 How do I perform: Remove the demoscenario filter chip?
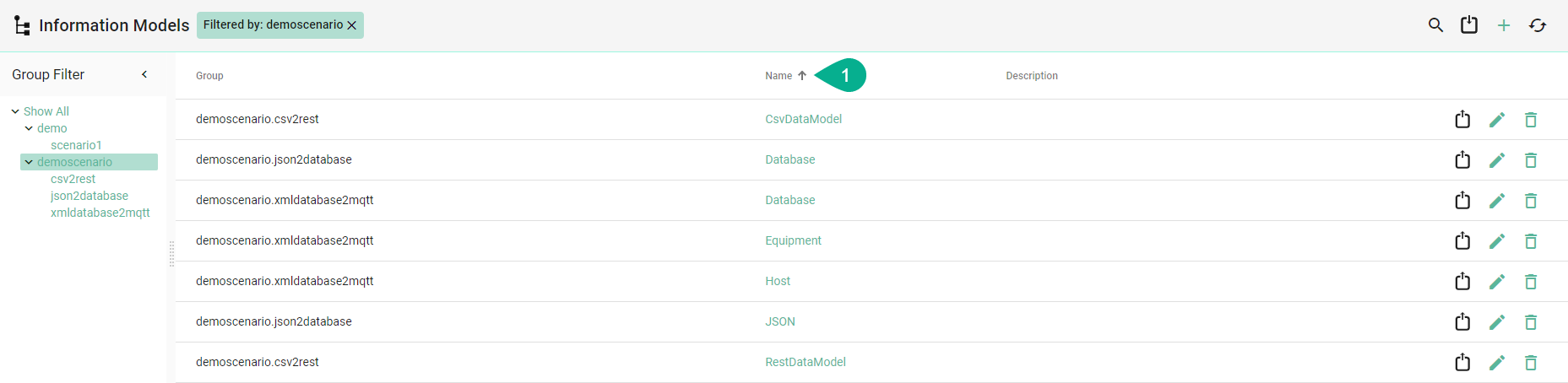(352, 25)
